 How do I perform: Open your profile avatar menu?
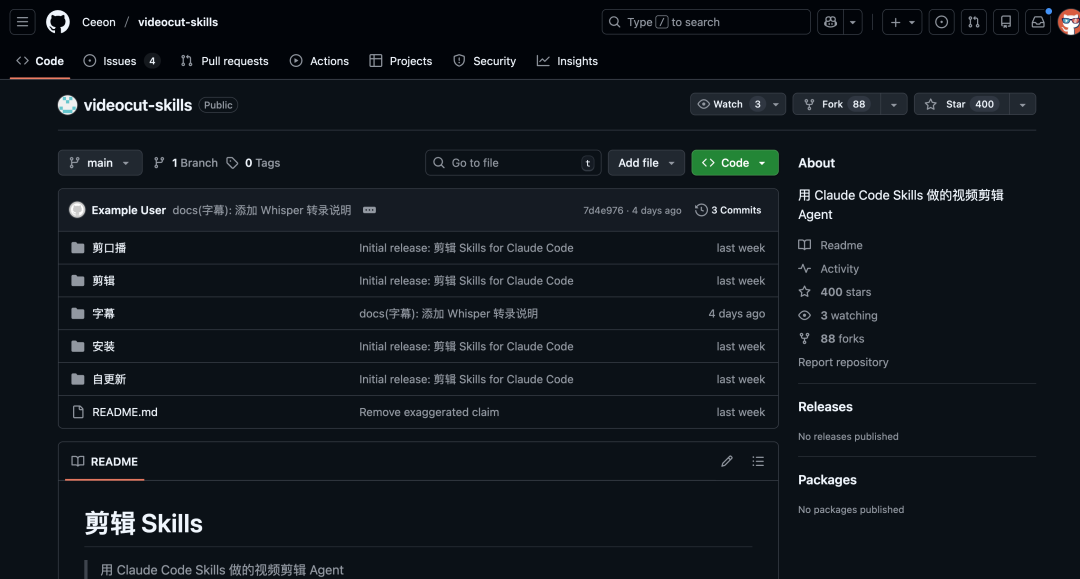(x=1068, y=21)
